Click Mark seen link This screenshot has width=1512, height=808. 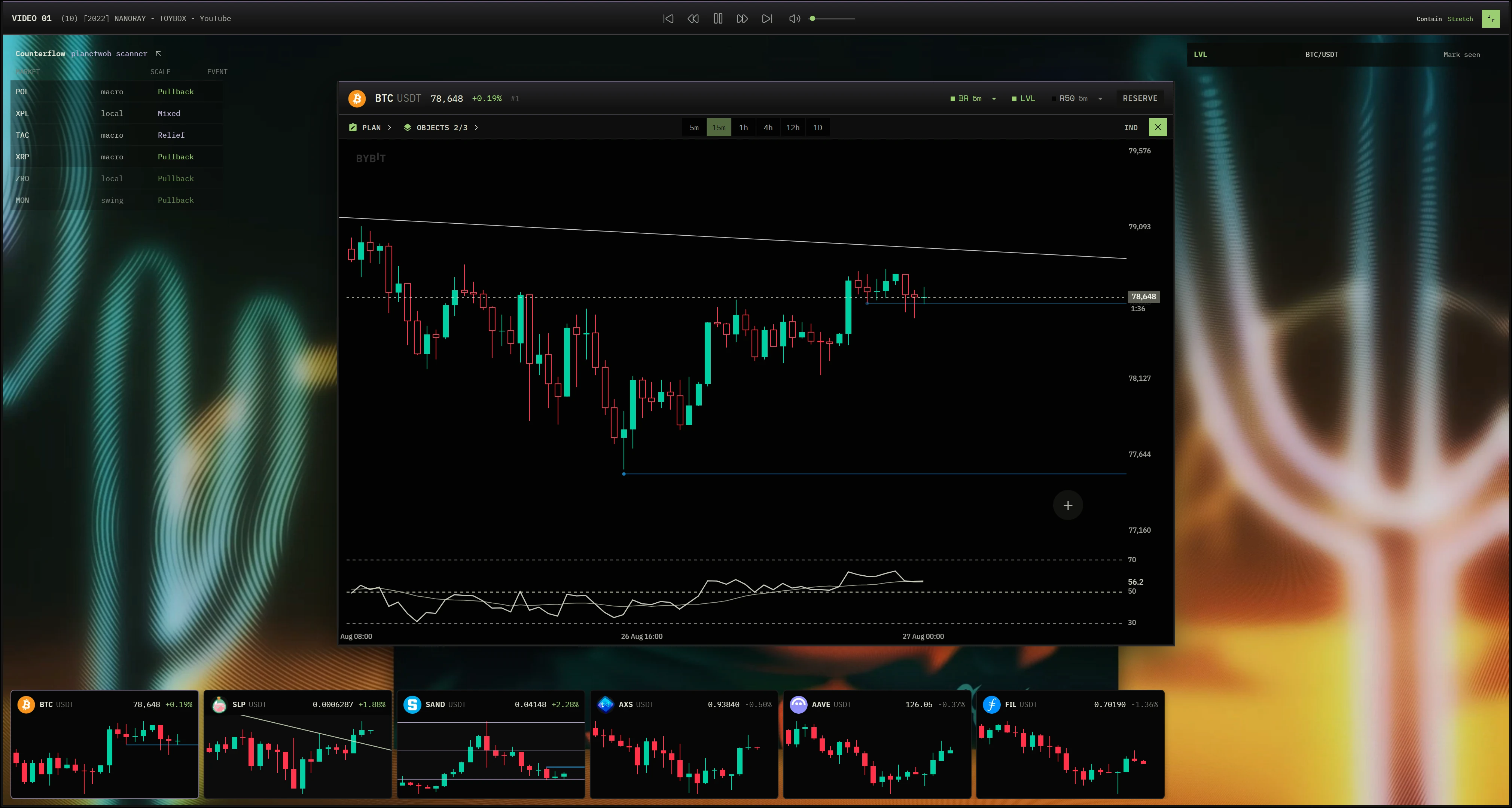pyautogui.click(x=1461, y=55)
